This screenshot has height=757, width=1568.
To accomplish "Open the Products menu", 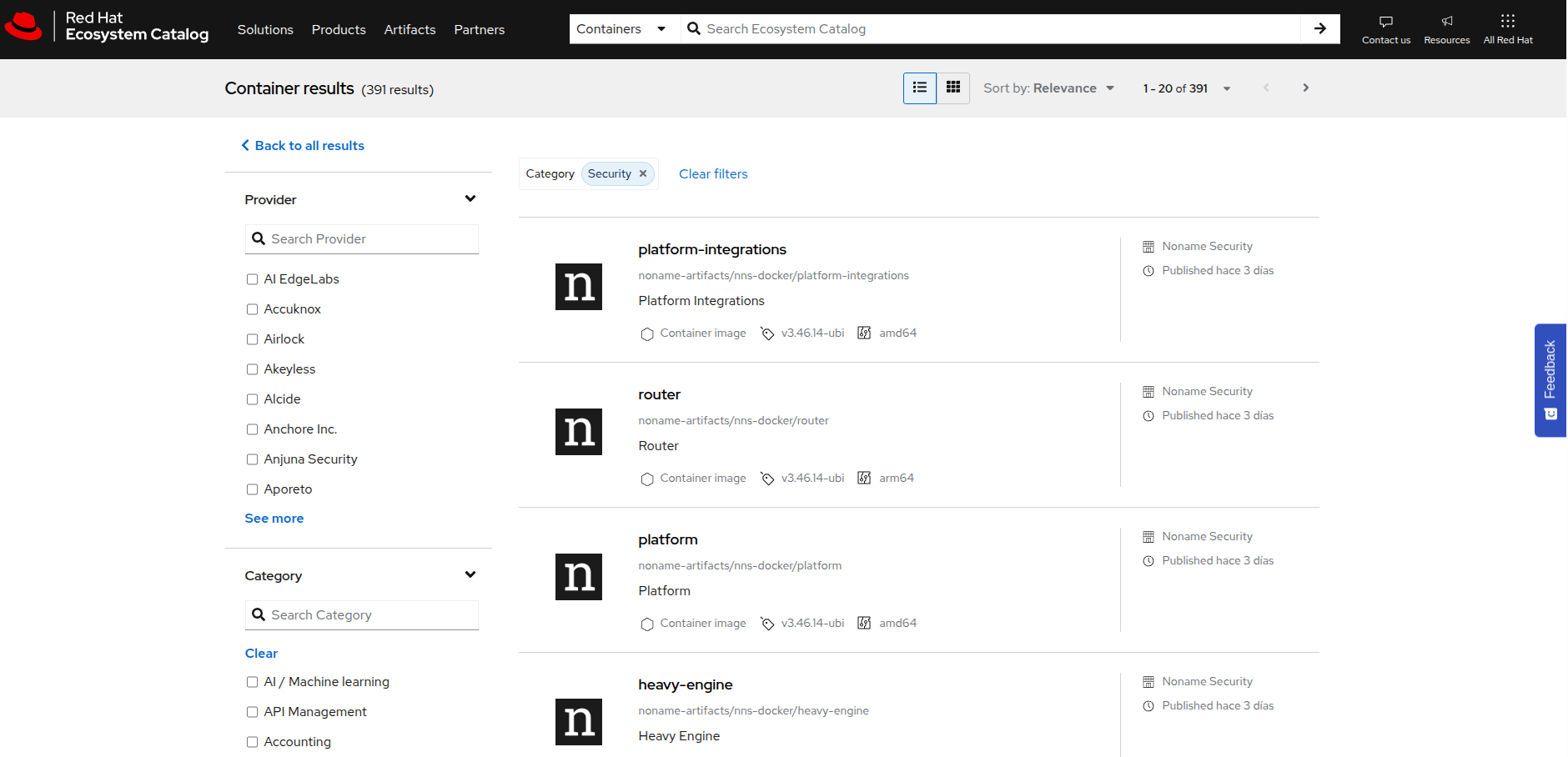I will 339,30.
